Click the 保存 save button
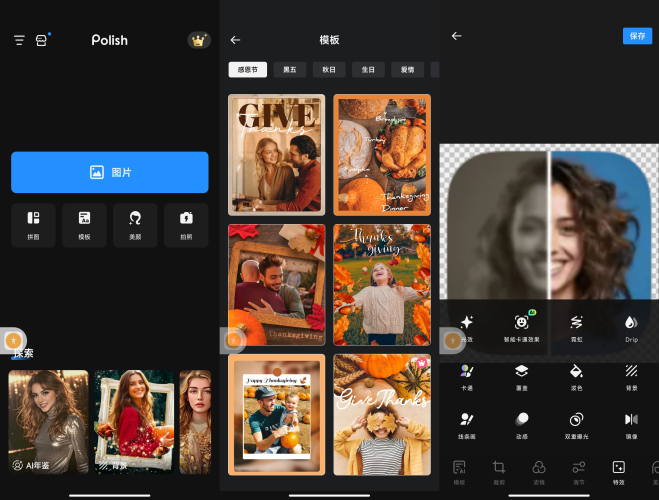The width and height of the screenshot is (659, 500). point(637,36)
